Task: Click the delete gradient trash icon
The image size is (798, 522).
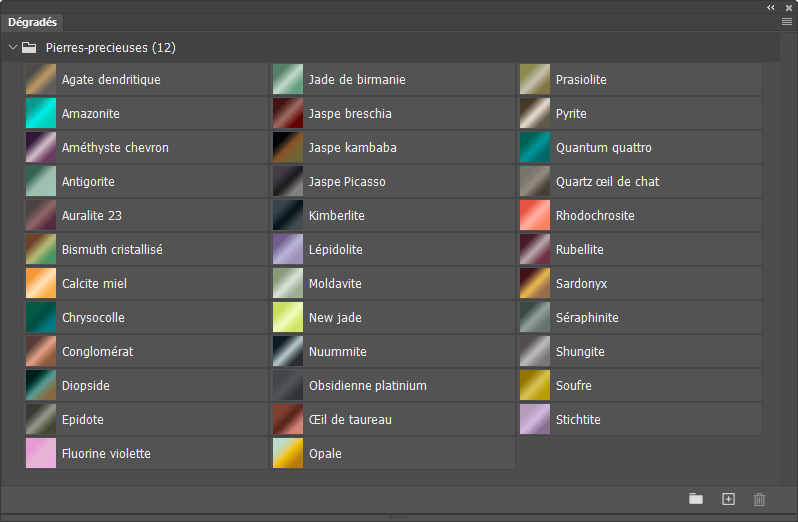Action: [759, 499]
